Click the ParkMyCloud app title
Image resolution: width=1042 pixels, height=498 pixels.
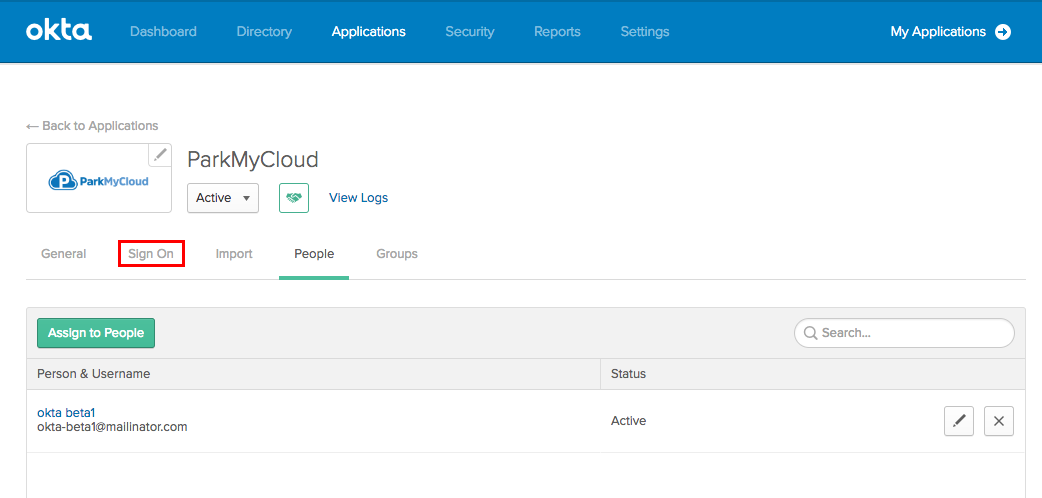pyautogui.click(x=253, y=160)
